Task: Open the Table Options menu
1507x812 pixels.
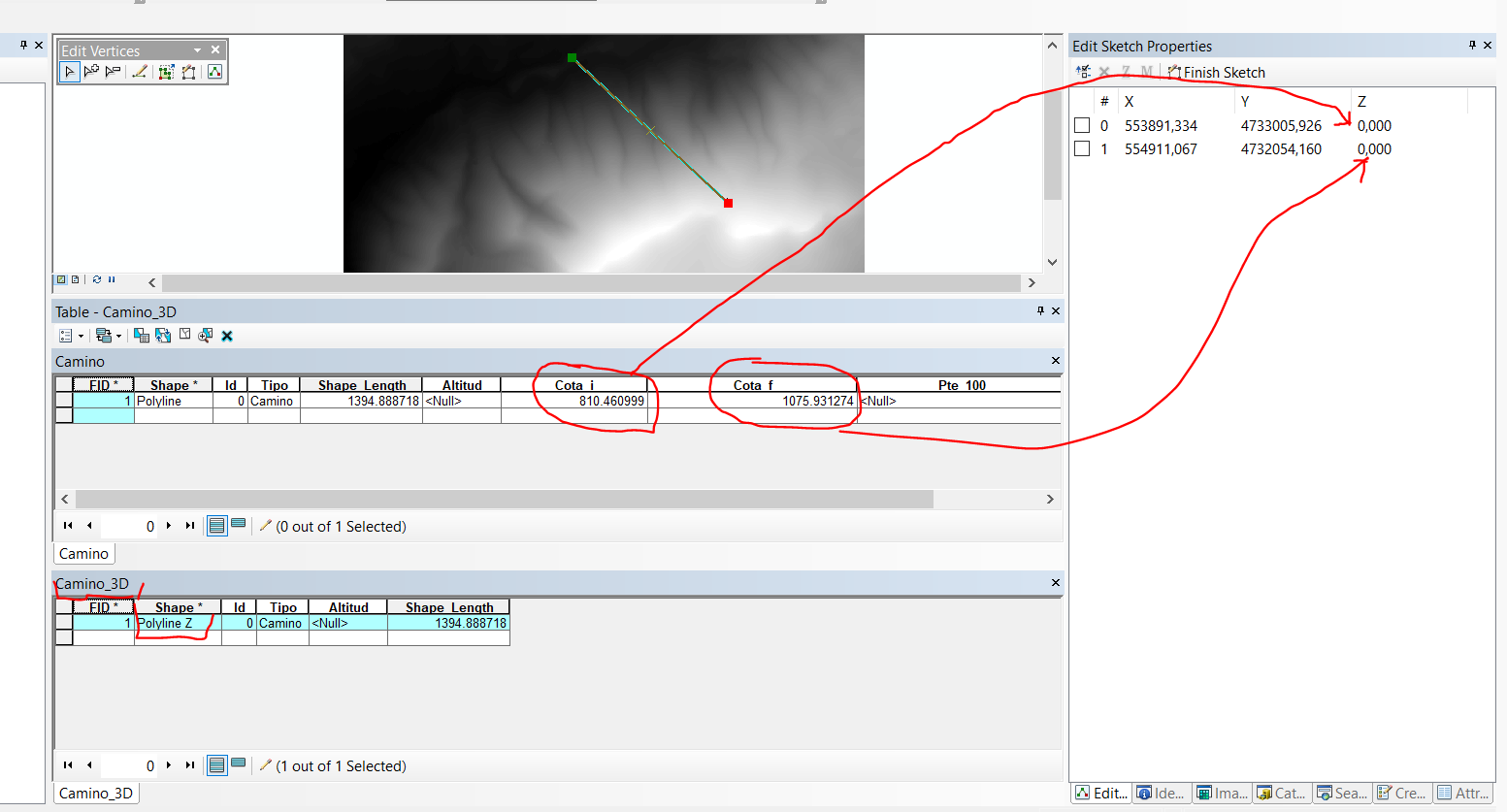Action: click(71, 336)
